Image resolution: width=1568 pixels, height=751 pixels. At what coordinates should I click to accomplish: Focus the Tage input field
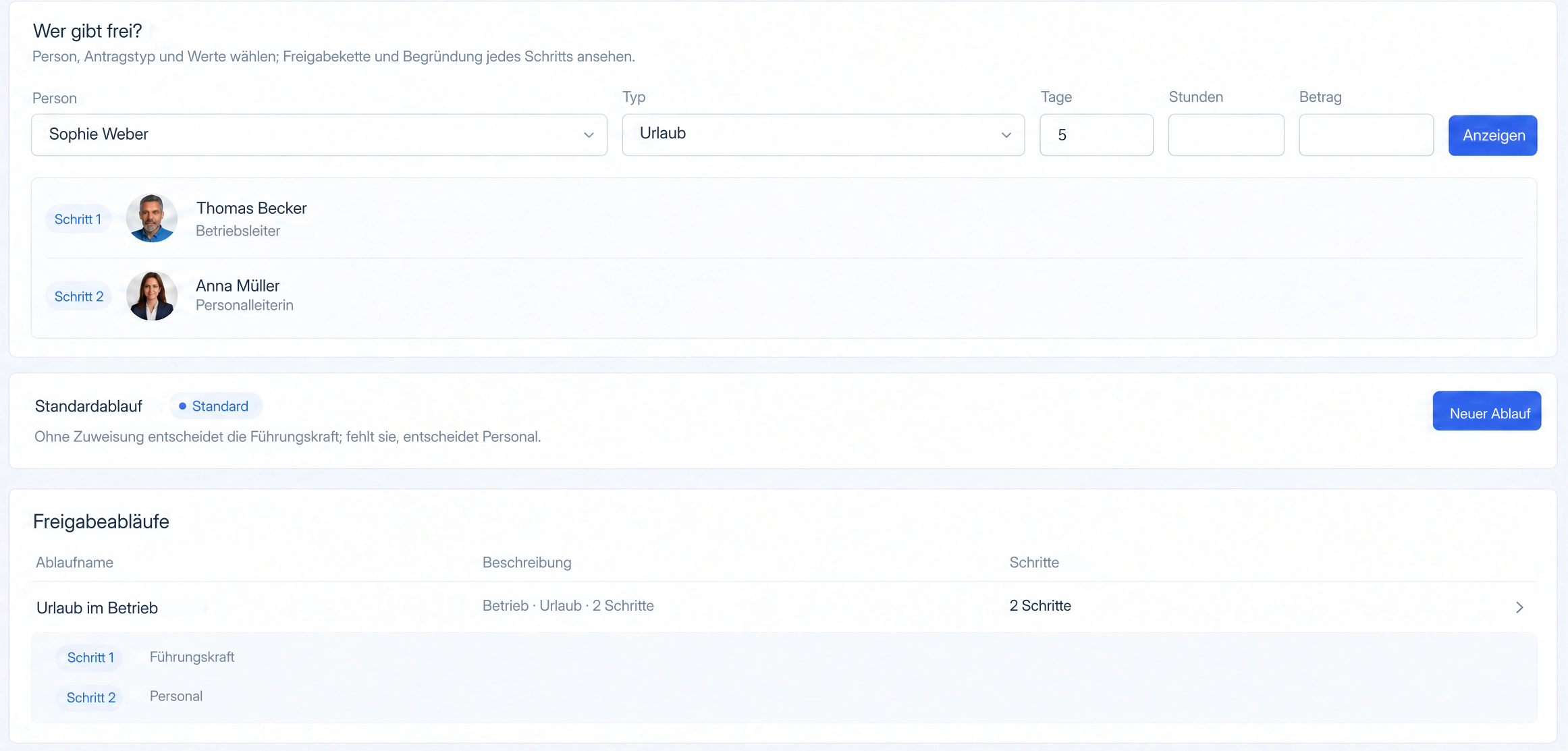1096,135
